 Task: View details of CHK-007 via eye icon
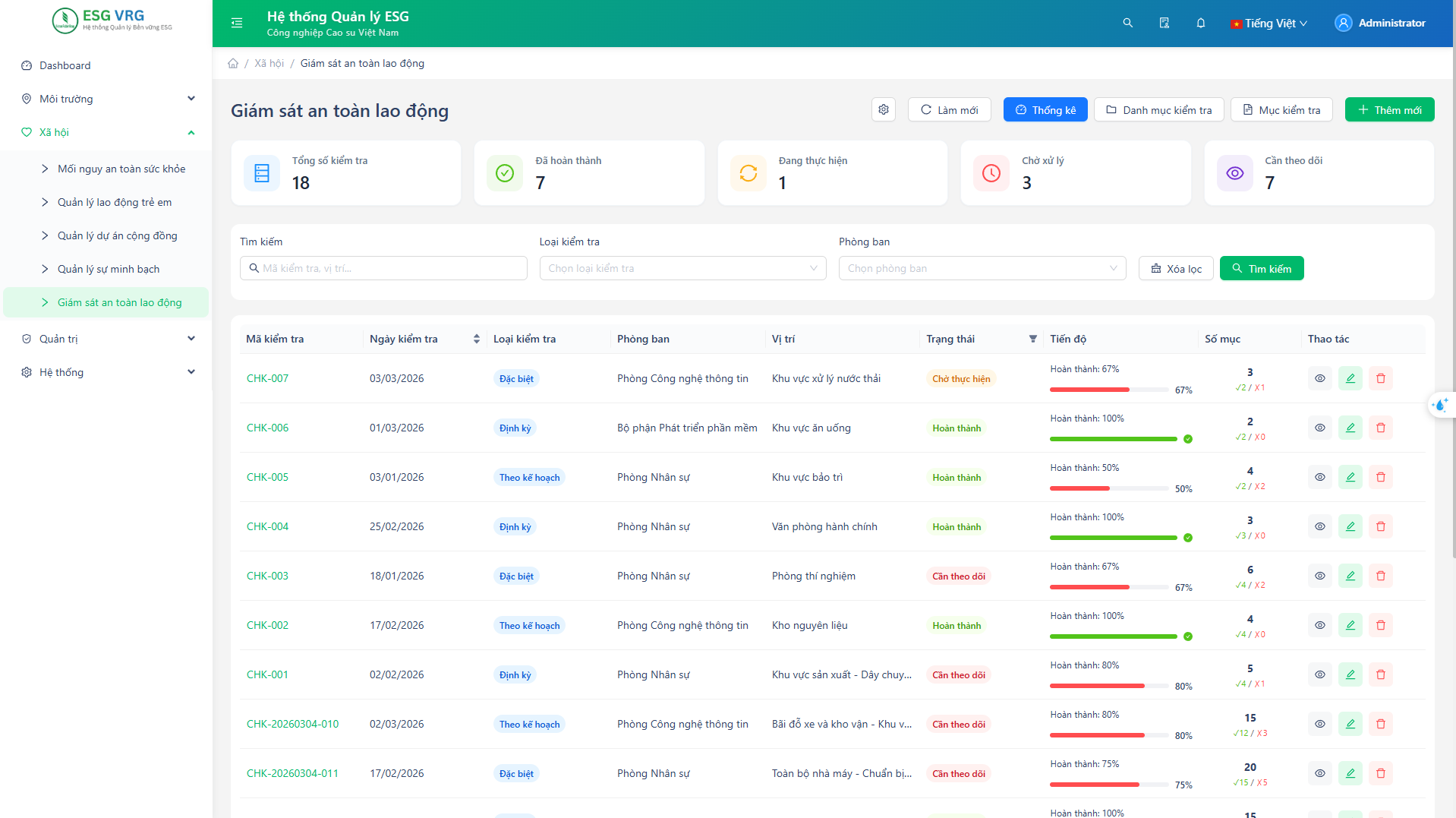1320,378
